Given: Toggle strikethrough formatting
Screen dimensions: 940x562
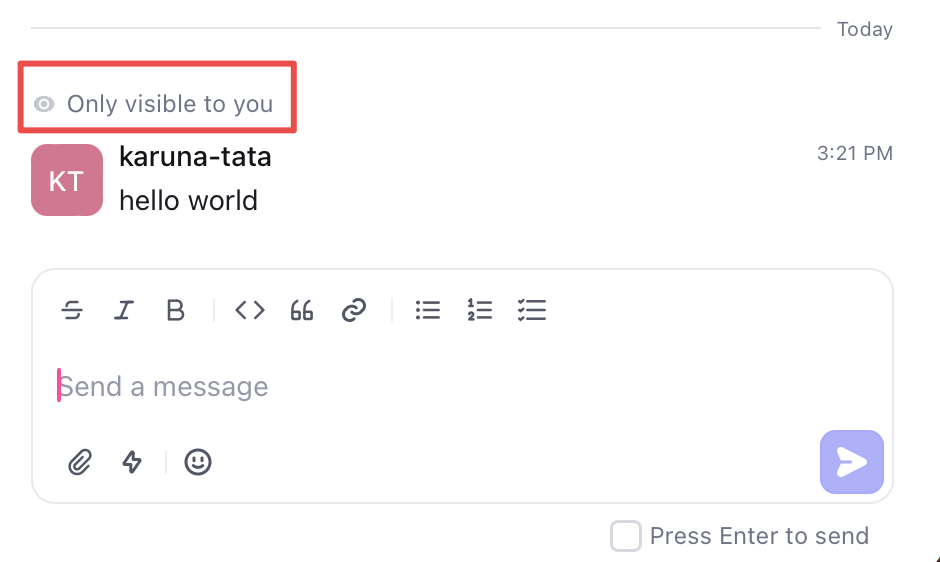Looking at the screenshot, I should 72,311.
